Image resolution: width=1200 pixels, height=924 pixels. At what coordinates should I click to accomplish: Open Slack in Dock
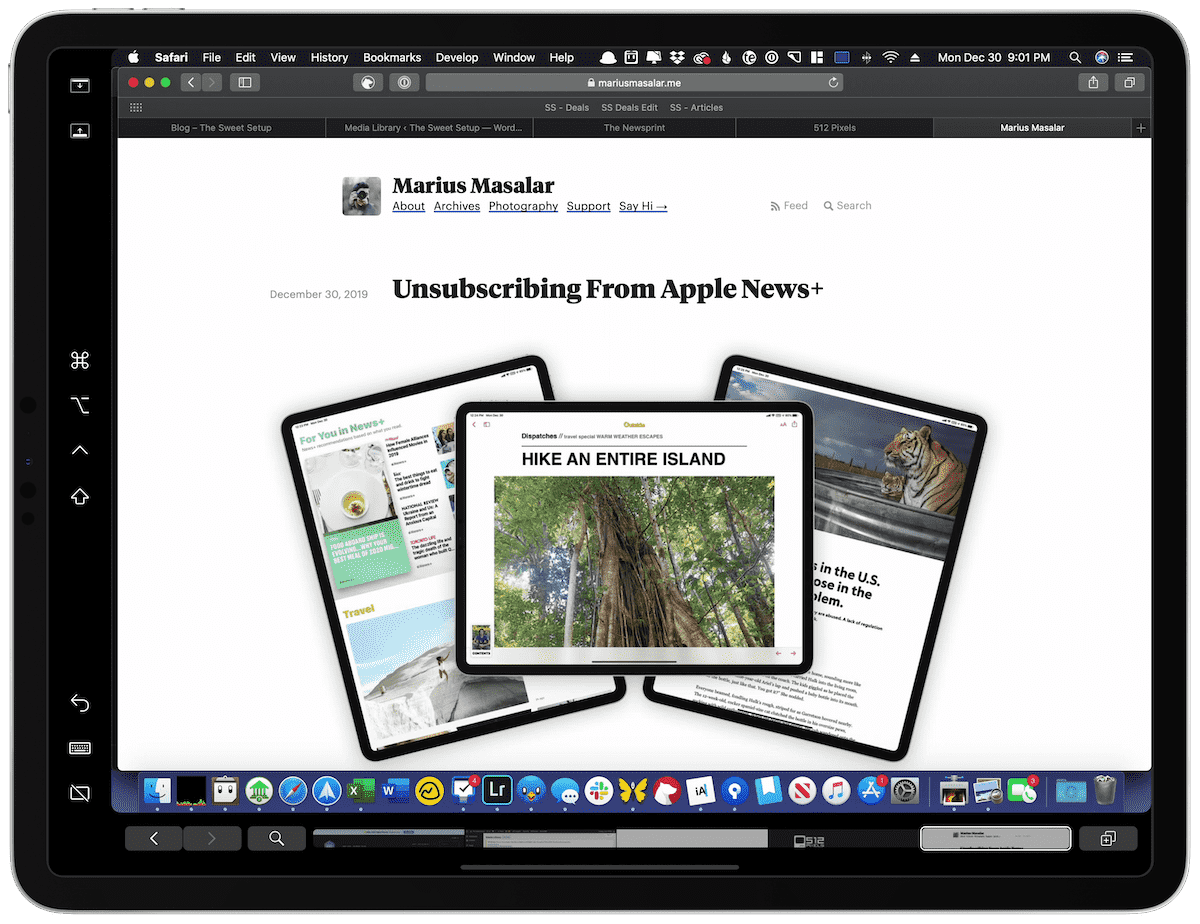pos(599,791)
